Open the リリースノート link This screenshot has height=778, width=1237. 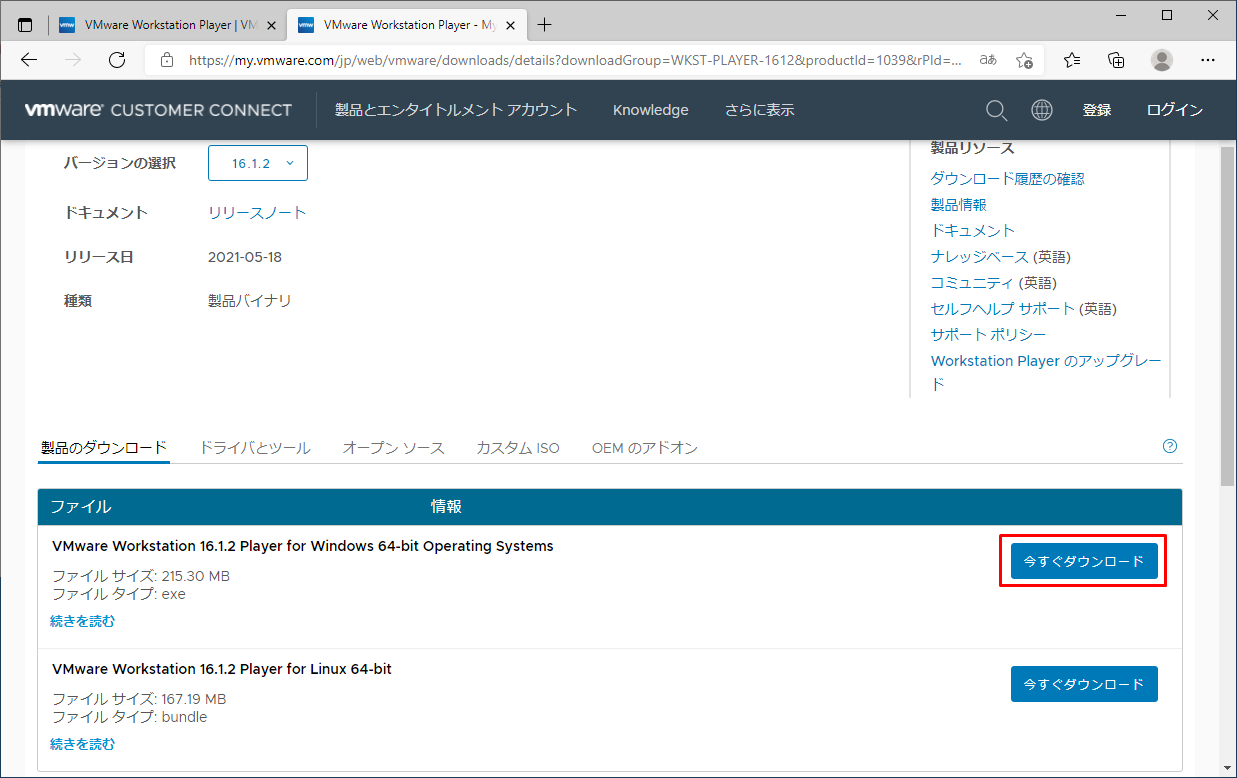point(257,213)
